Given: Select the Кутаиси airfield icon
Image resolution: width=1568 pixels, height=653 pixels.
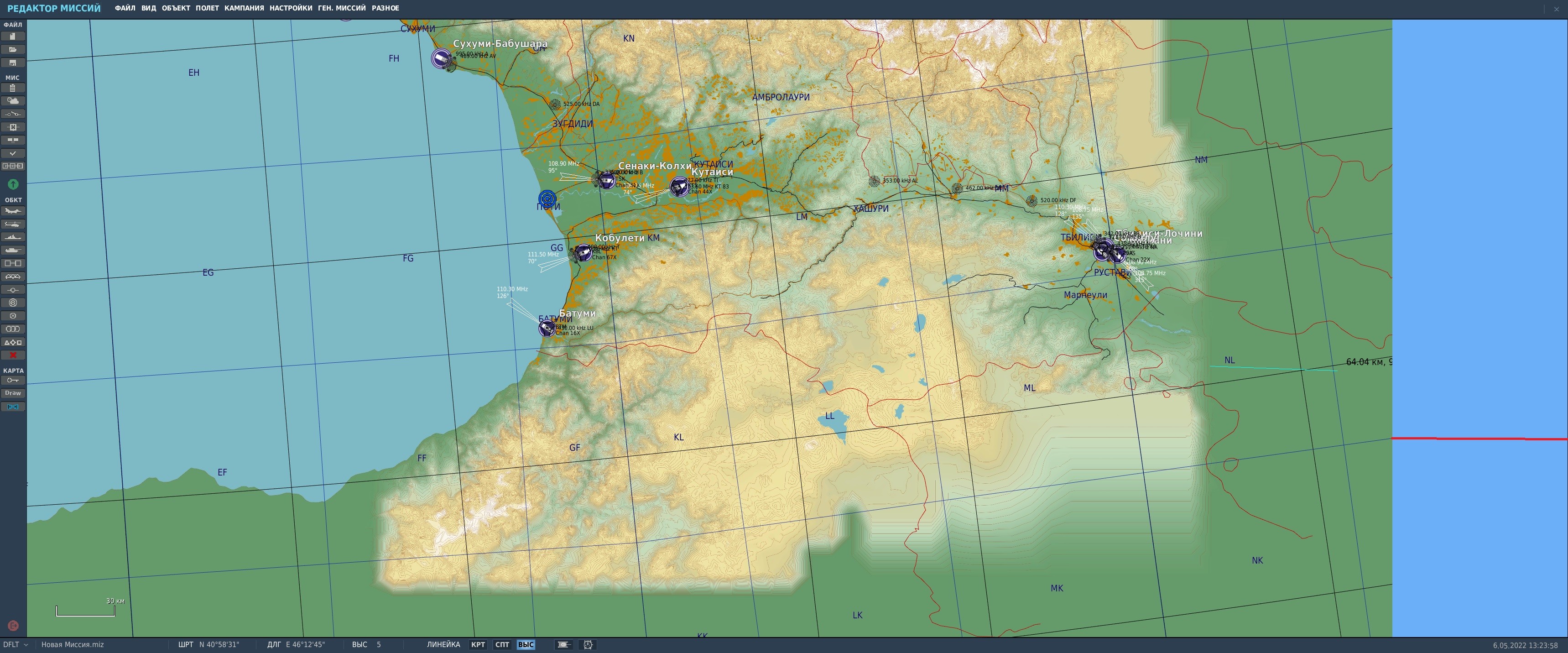Looking at the screenshot, I should (679, 187).
